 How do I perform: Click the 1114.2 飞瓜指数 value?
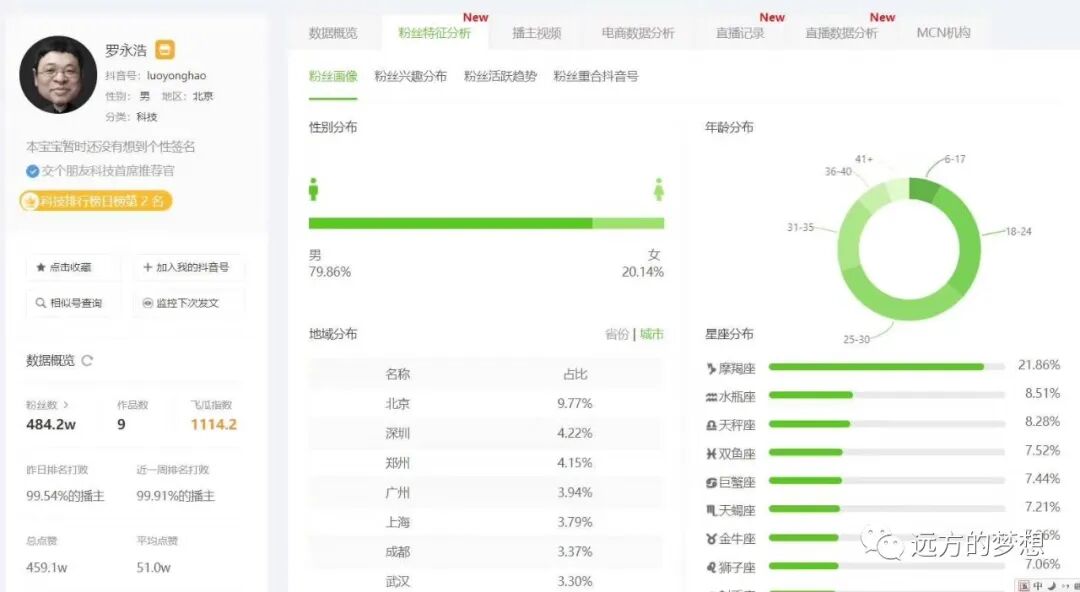click(214, 425)
